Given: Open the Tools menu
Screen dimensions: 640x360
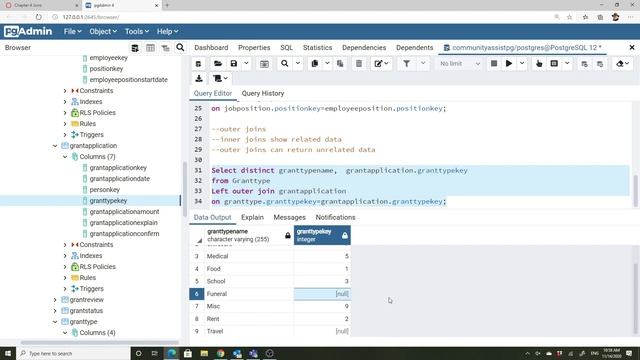Looking at the screenshot, I should click(x=137, y=31).
